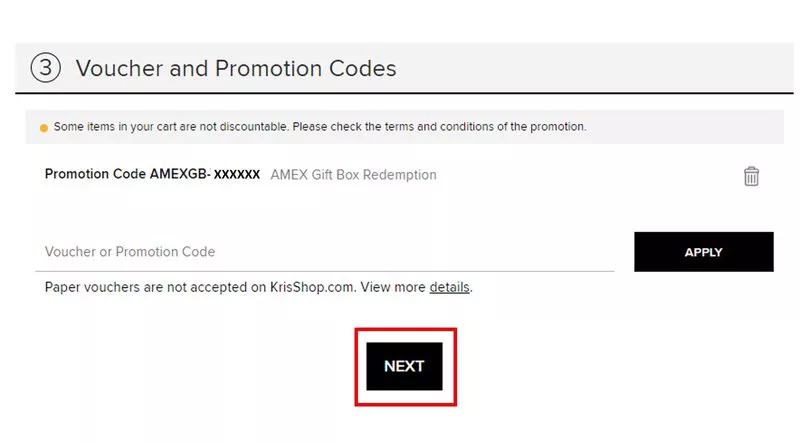
Task: Click the circled step 3 number icon
Action: pos(46,68)
